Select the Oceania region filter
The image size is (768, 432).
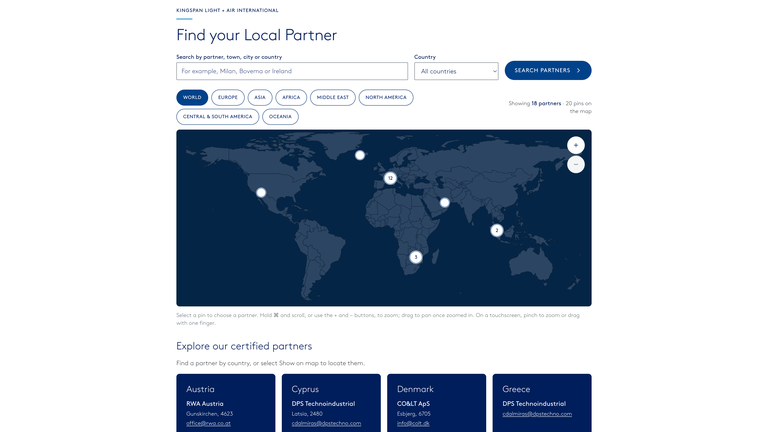coord(280,117)
